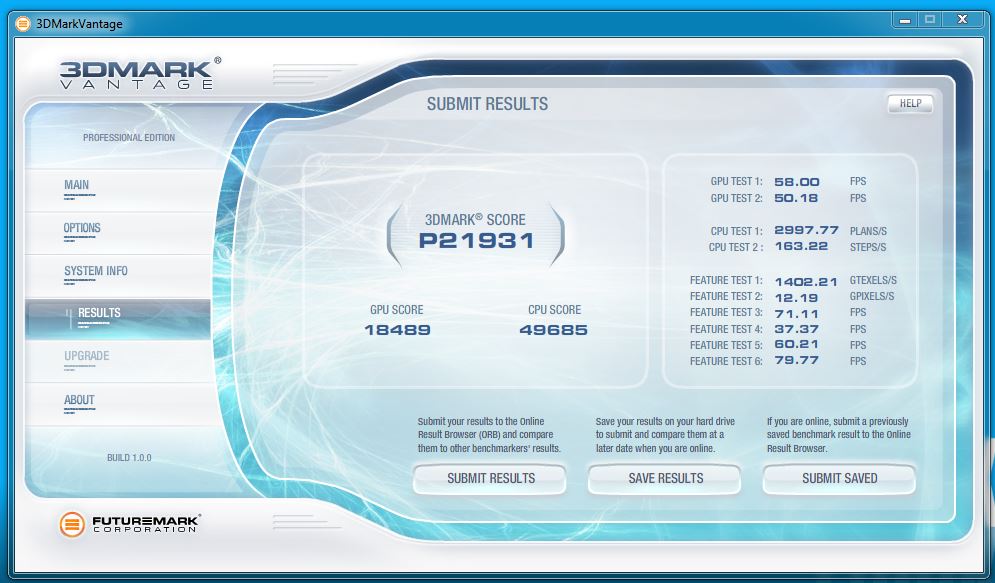Click Feature Test 5 value 60.21

796,344
